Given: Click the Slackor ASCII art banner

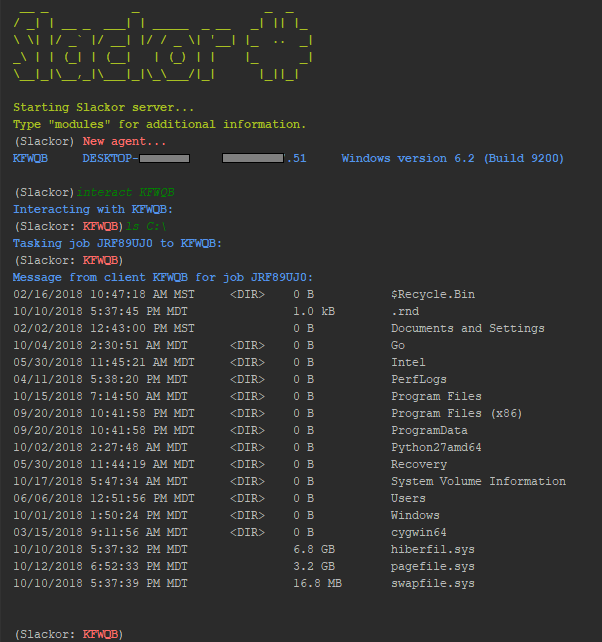Looking at the screenshot, I should [x=163, y=44].
